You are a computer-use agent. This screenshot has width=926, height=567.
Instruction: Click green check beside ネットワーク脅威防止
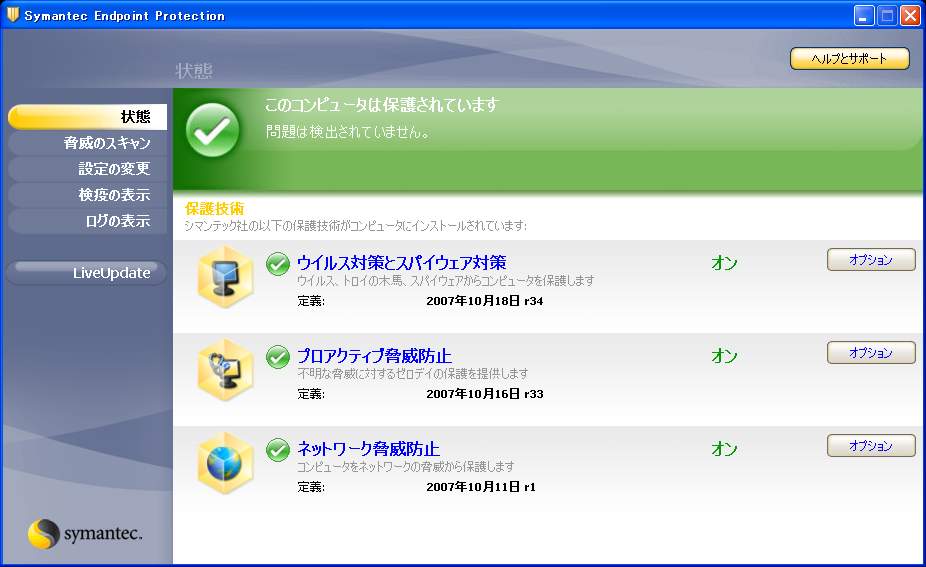(278, 450)
